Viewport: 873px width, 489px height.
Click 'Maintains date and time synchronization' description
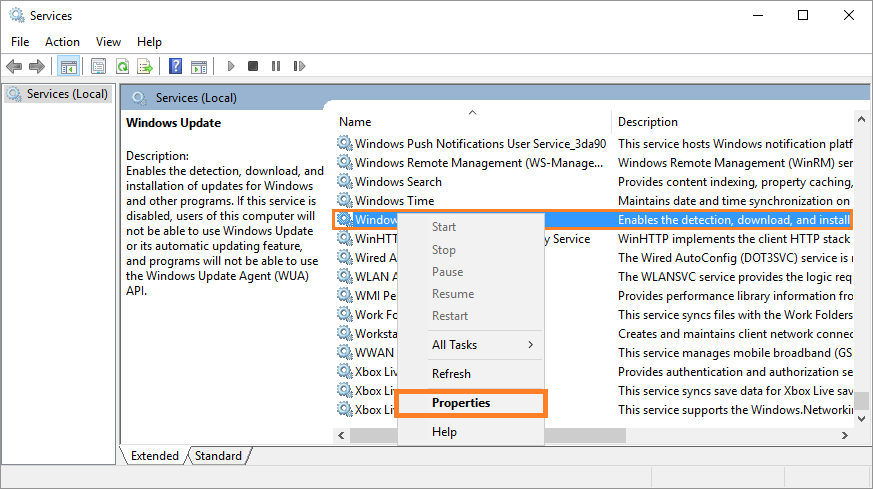(x=734, y=201)
